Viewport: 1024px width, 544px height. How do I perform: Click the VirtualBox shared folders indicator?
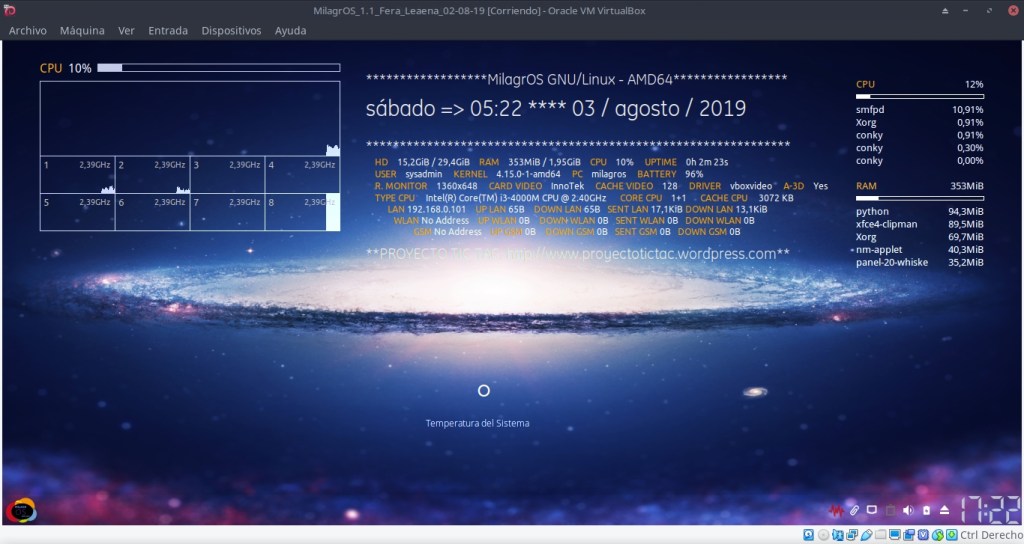880,535
